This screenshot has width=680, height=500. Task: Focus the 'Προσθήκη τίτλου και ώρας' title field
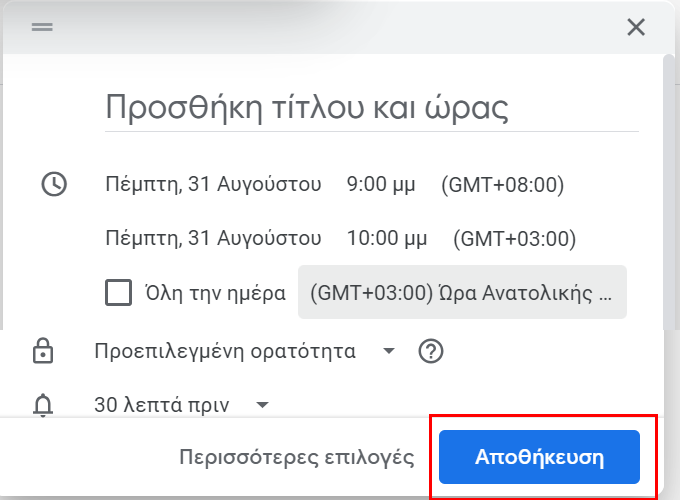point(371,108)
